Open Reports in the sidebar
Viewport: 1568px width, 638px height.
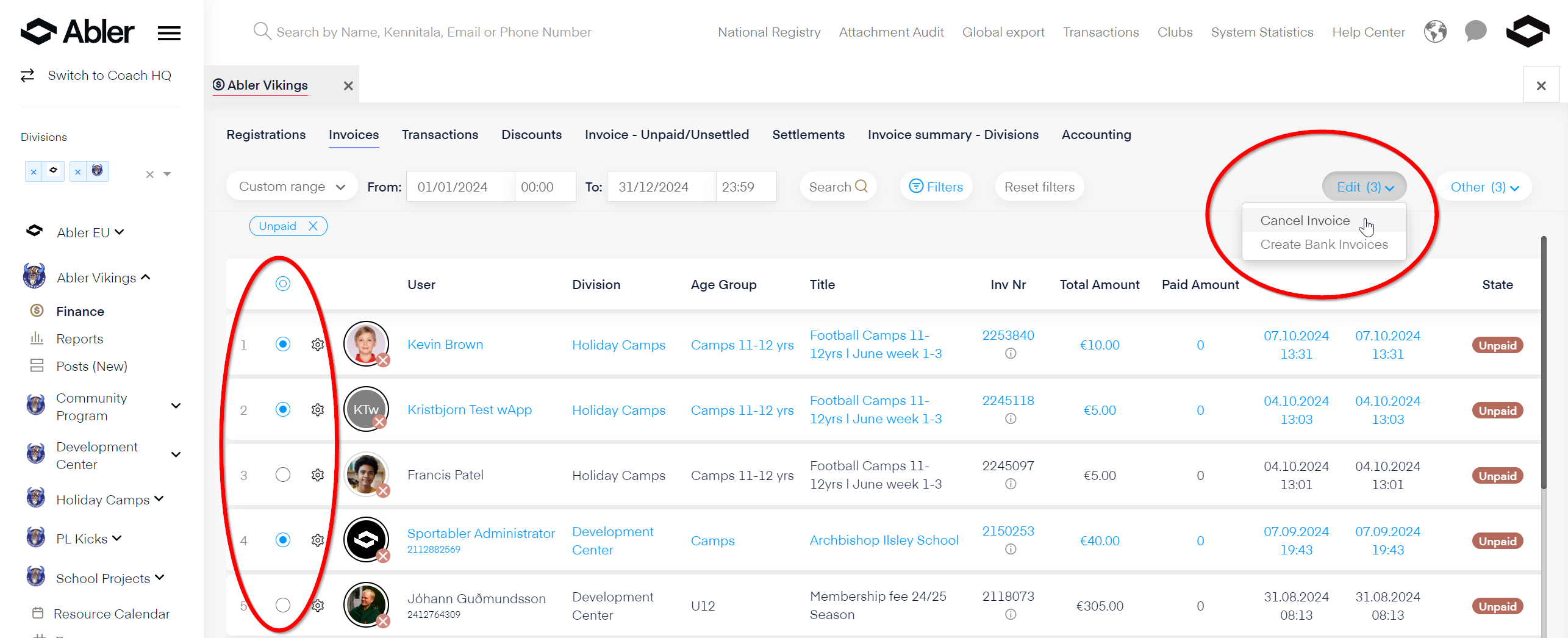pos(79,339)
